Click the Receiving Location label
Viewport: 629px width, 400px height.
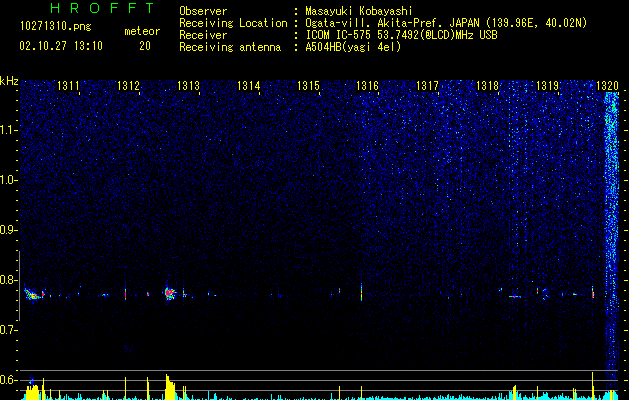(x=233, y=23)
